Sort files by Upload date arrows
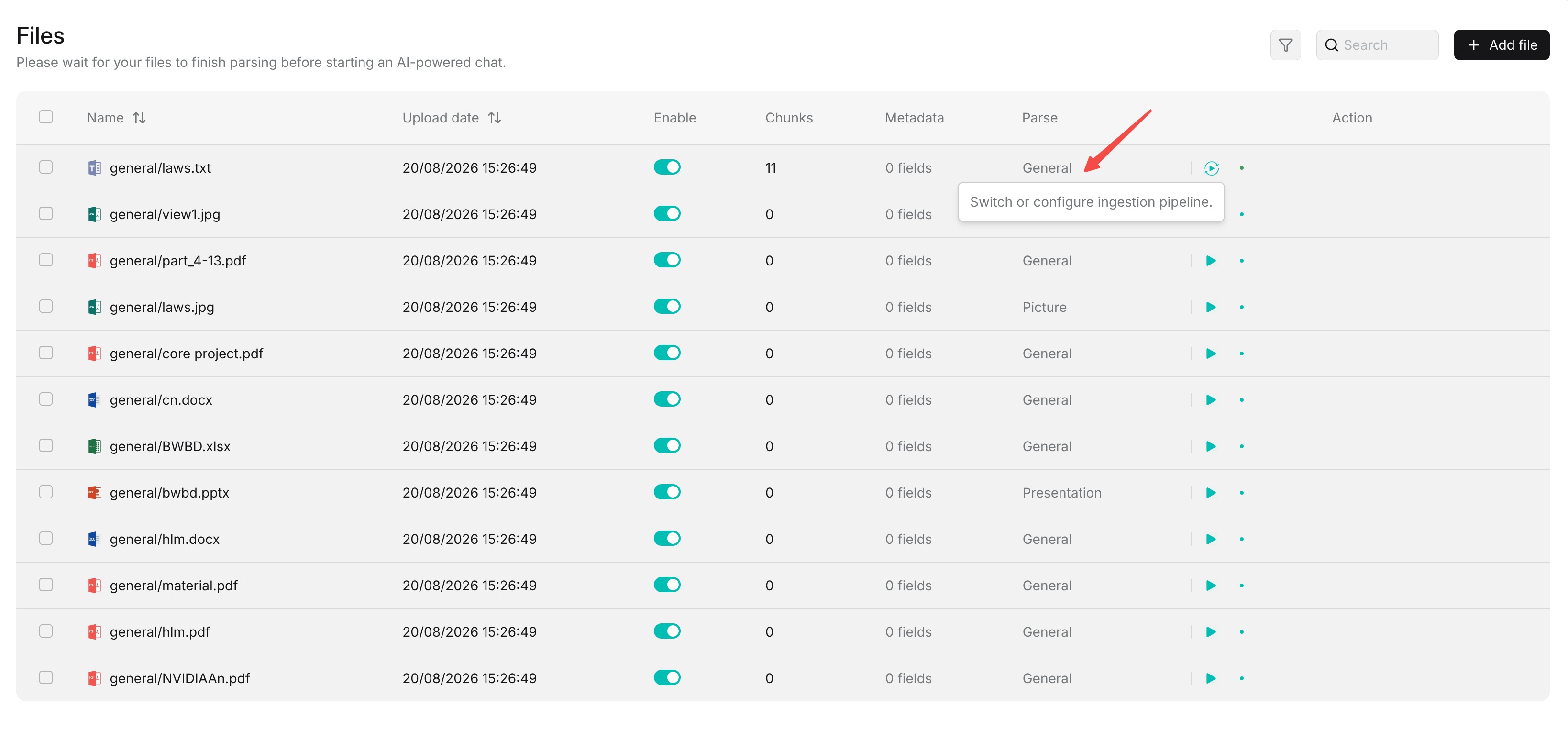Viewport: 1568px width, 730px height. [x=494, y=118]
